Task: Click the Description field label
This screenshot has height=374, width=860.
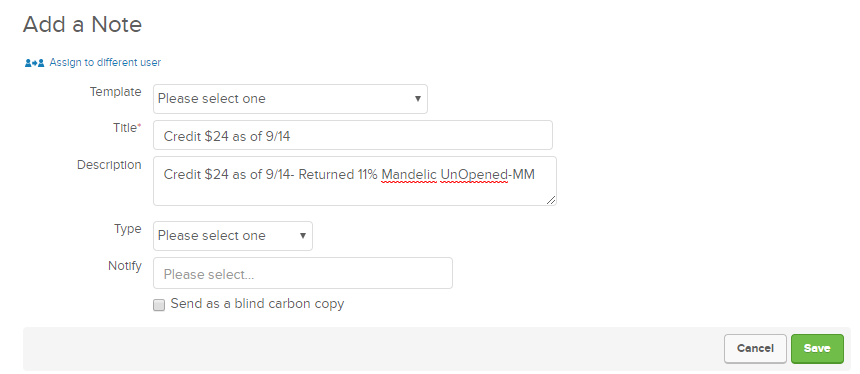Action: (109, 165)
